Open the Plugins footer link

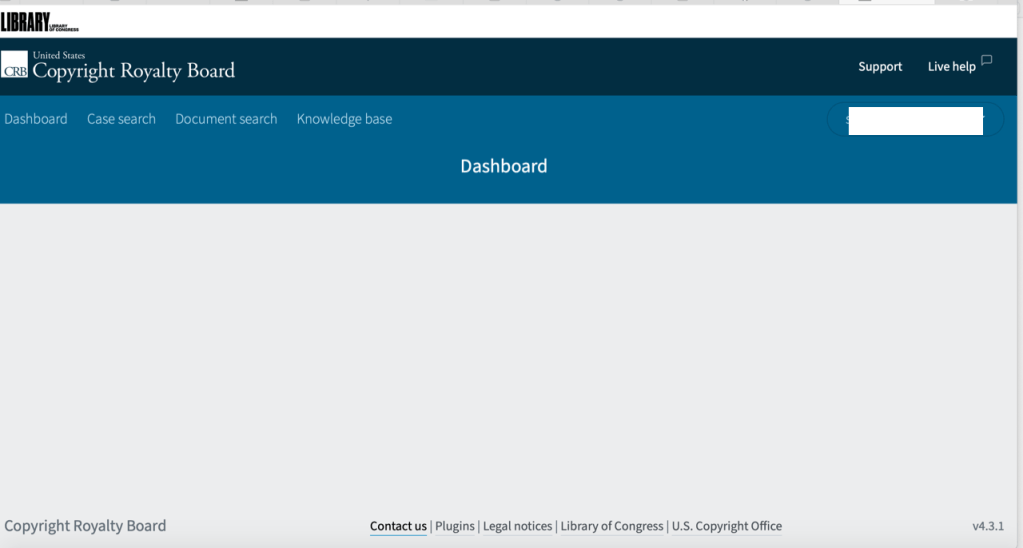pyautogui.click(x=455, y=526)
